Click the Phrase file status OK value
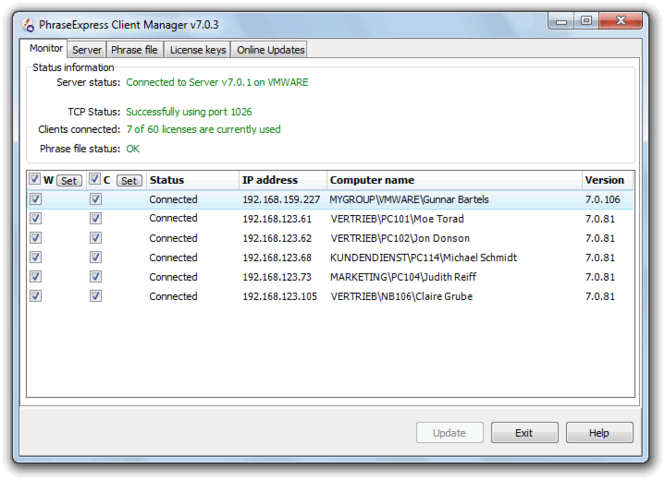The height and width of the screenshot is (480, 665). [x=133, y=149]
